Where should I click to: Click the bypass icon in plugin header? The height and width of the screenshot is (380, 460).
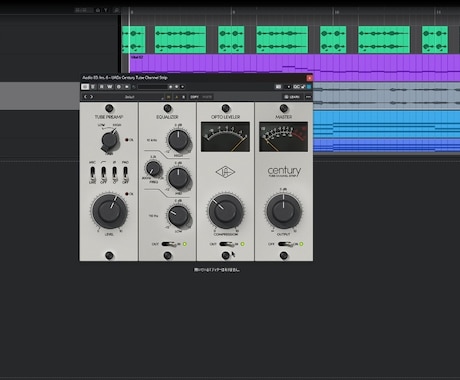[93, 87]
